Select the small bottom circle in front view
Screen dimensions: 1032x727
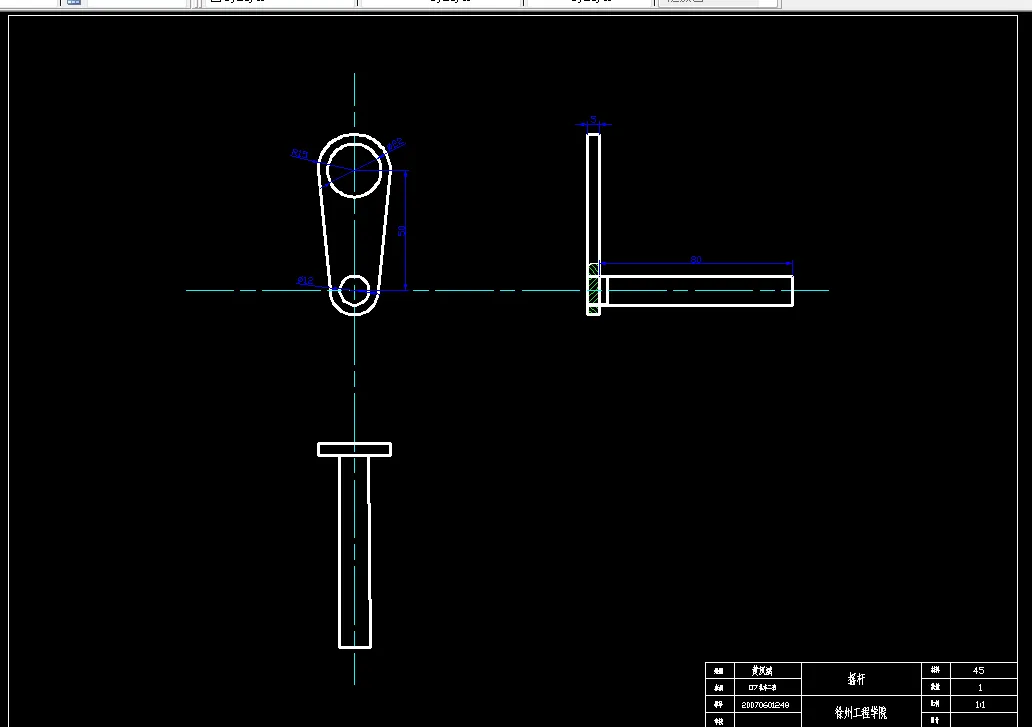tap(354, 291)
